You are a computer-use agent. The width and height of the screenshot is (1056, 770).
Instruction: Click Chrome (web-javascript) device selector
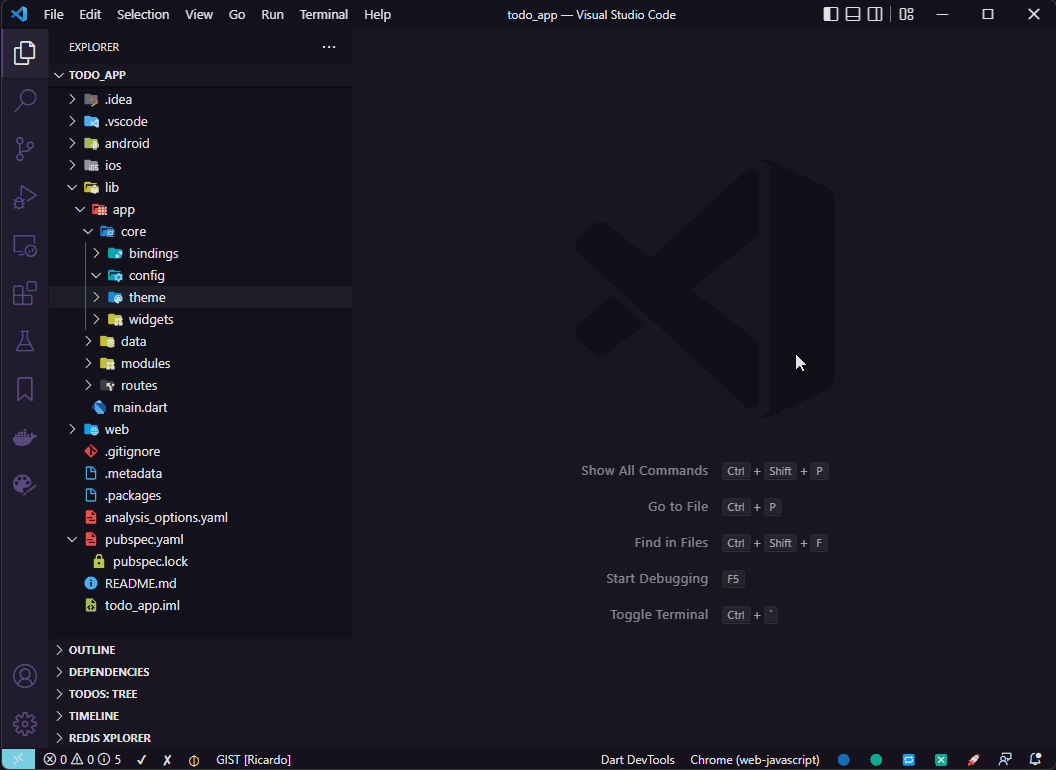click(x=755, y=759)
